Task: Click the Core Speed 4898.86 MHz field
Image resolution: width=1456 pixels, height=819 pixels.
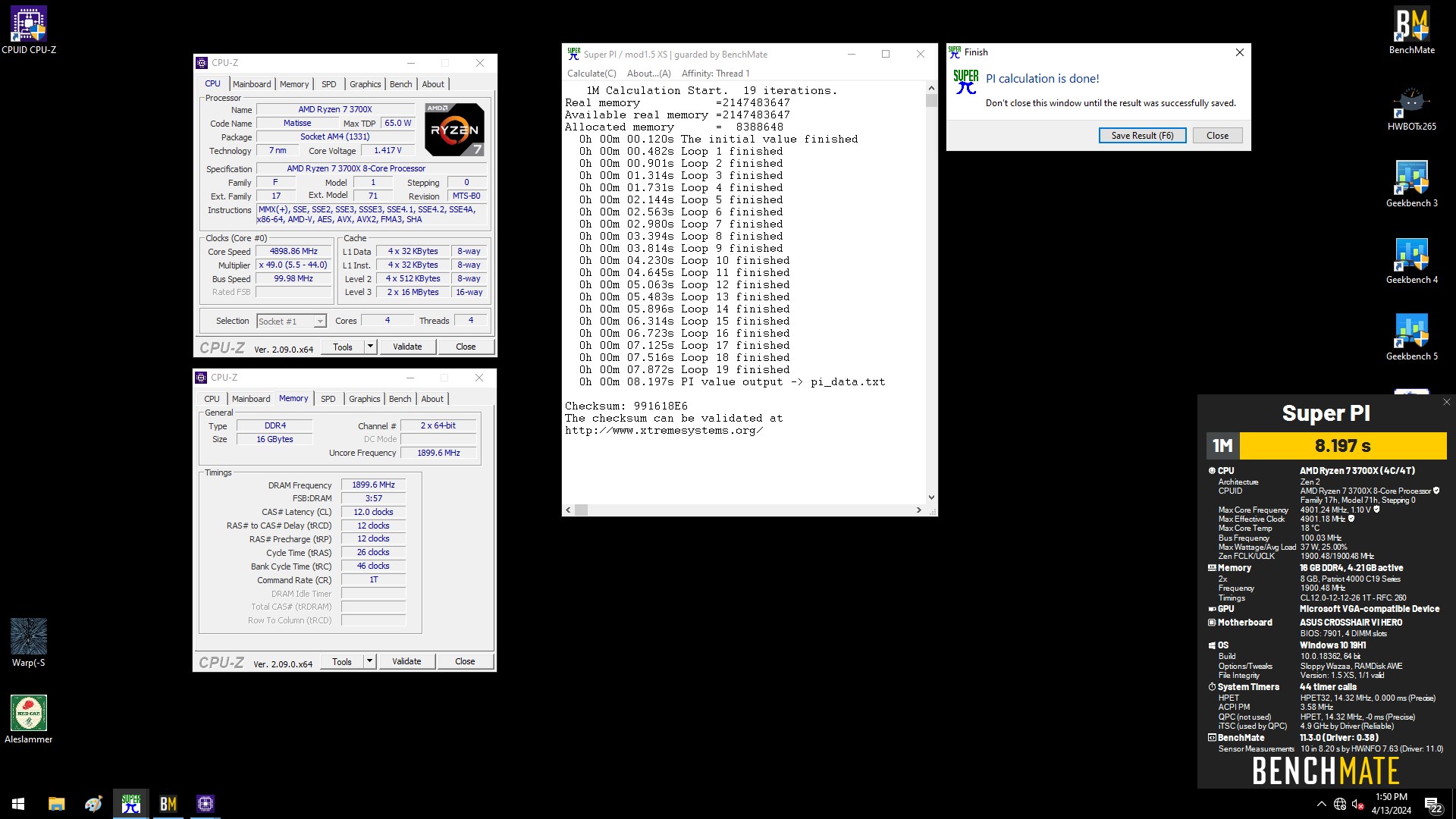Action: pos(294,252)
